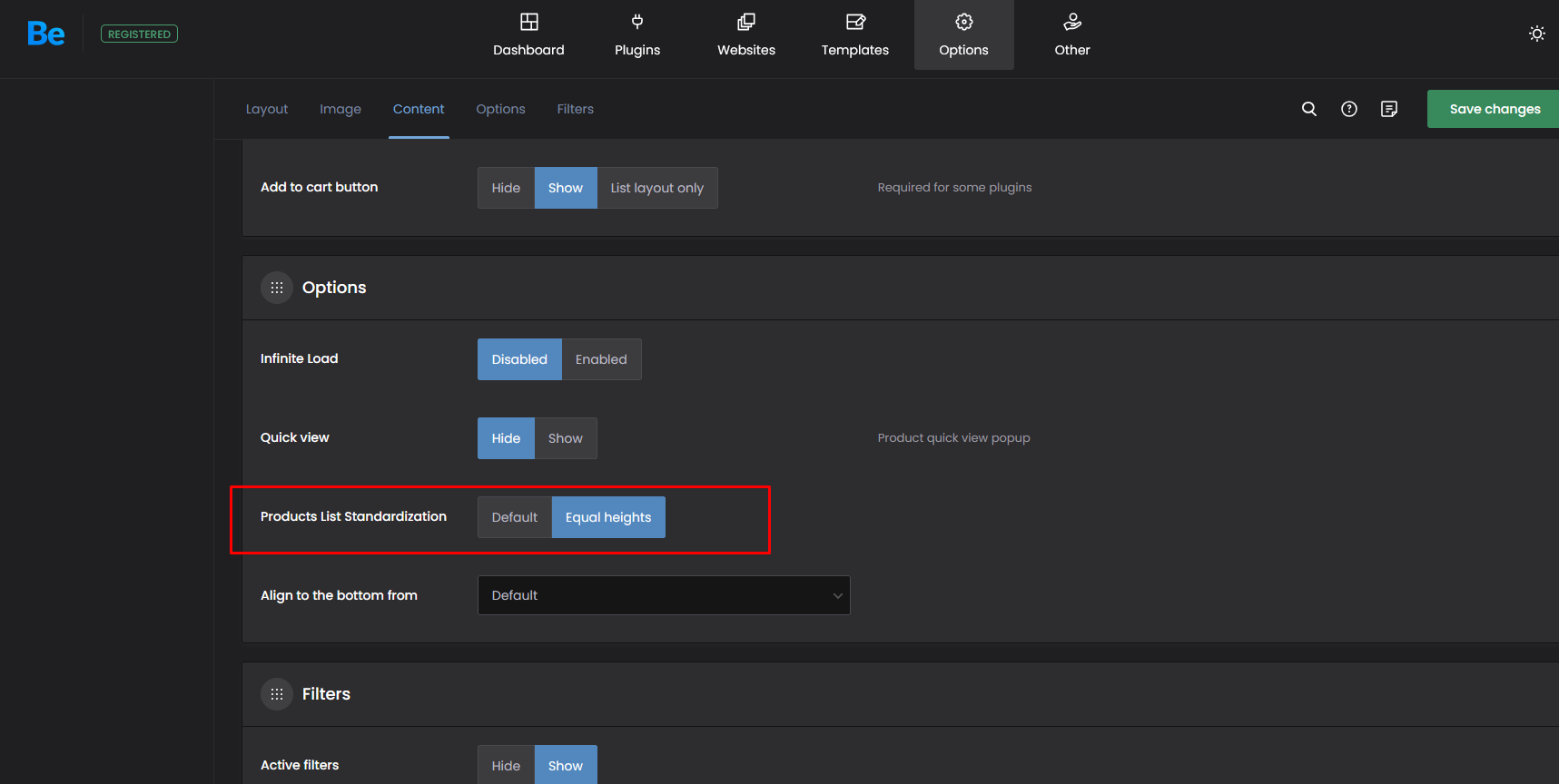
Task: Open the Templates section
Action: (x=855, y=35)
